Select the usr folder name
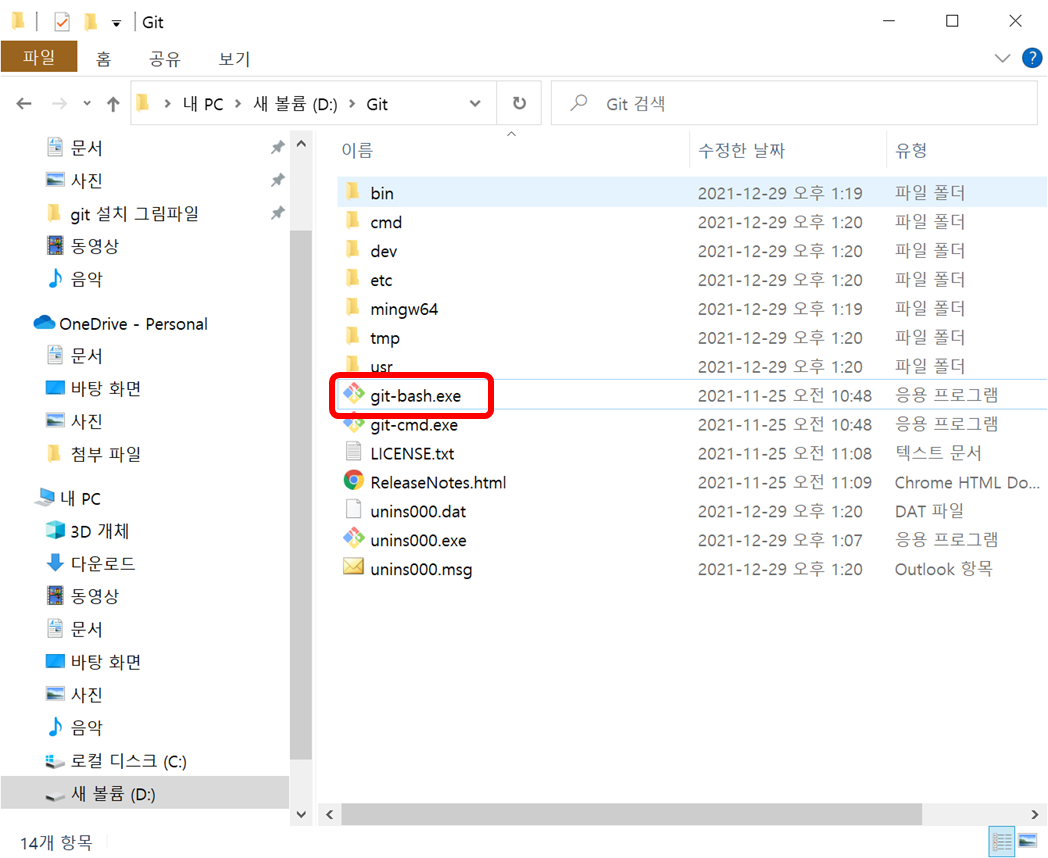1048x858 pixels. point(382,367)
